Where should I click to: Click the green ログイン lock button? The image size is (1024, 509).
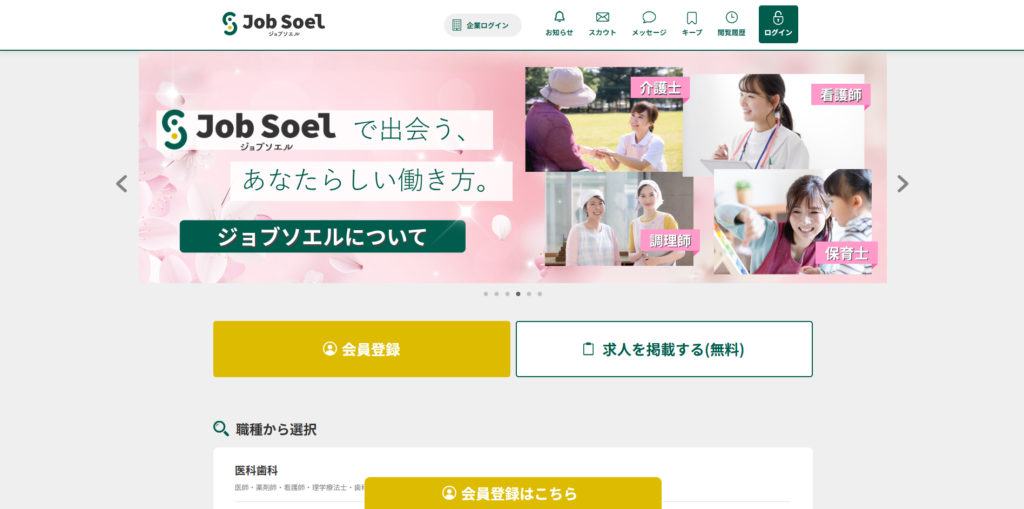[778, 24]
